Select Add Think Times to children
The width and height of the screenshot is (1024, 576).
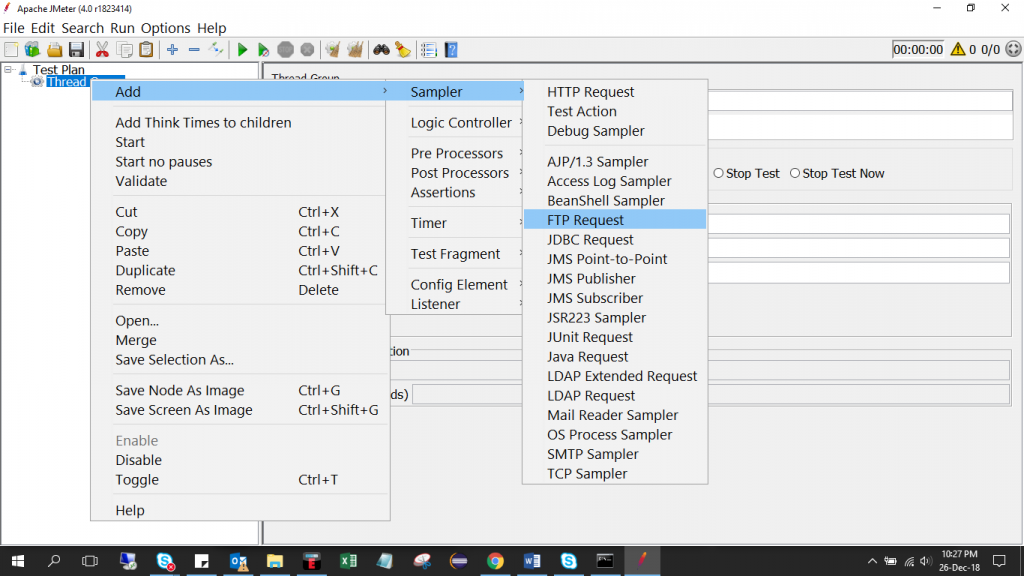pyautogui.click(x=203, y=123)
